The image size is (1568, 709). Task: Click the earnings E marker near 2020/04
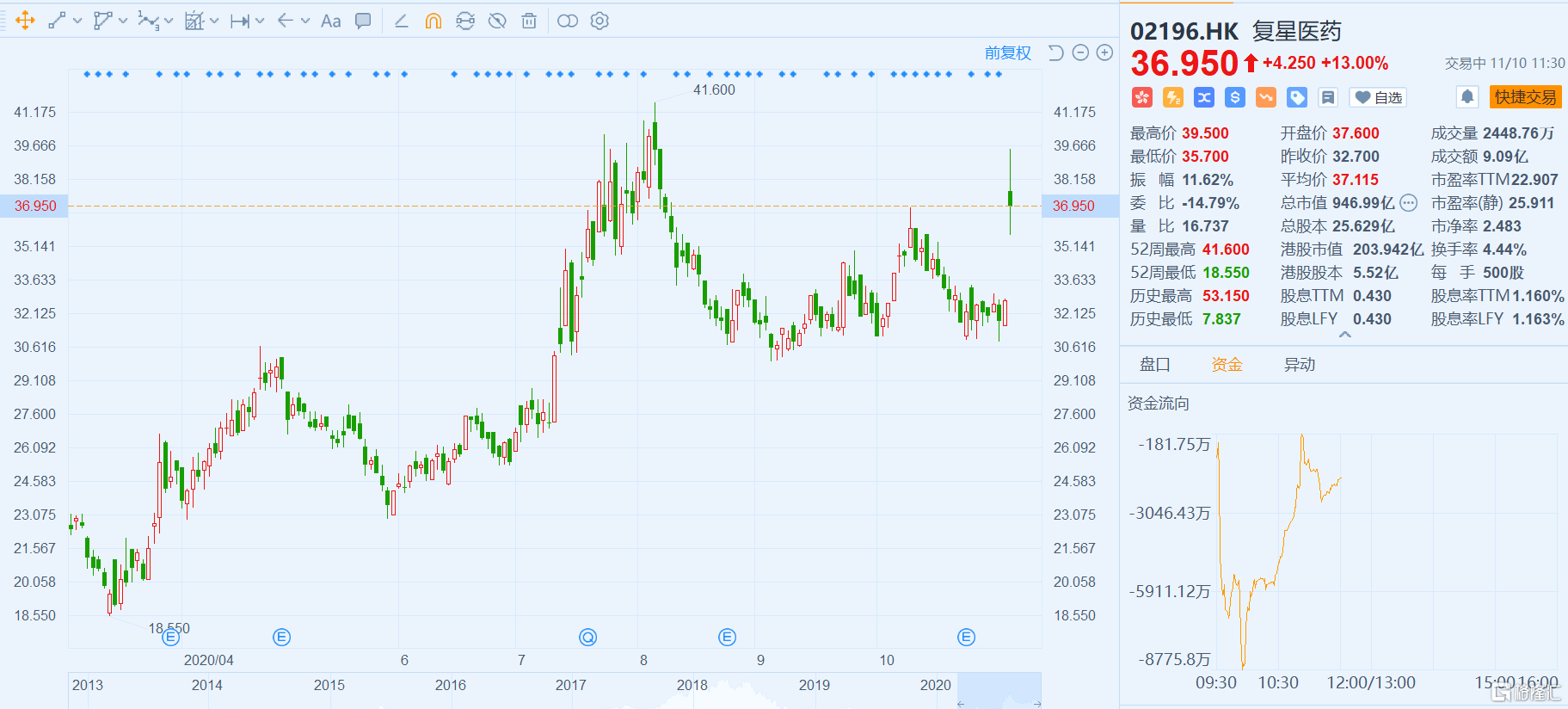pyautogui.click(x=171, y=638)
